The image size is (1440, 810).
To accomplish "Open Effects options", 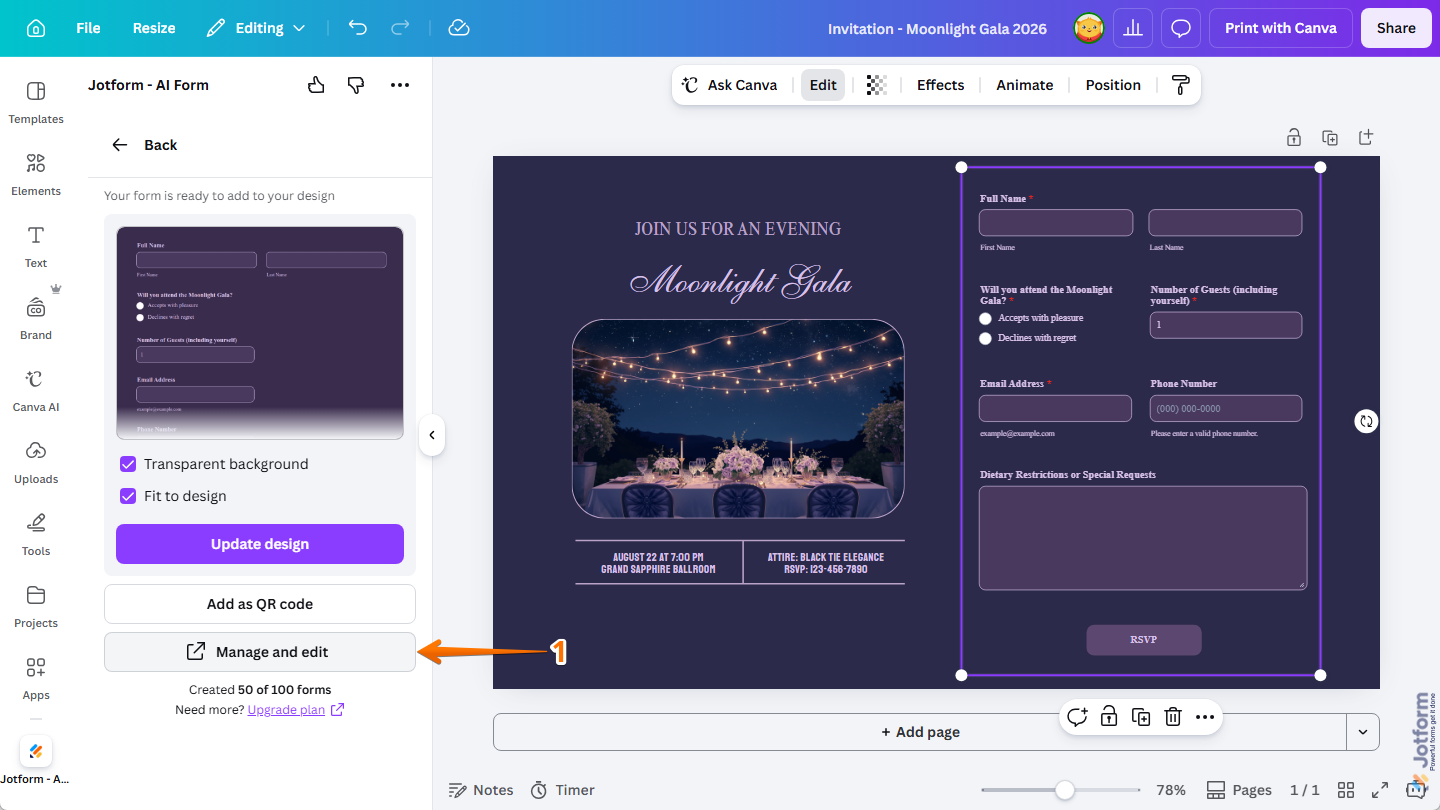I will click(x=940, y=85).
